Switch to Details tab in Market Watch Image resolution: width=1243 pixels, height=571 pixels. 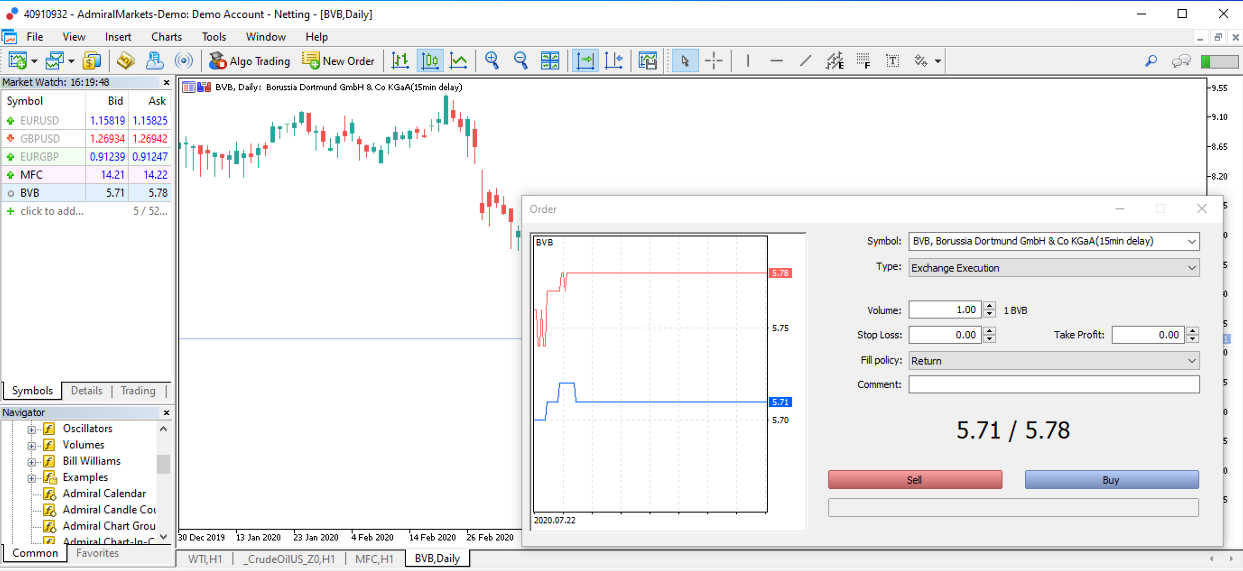click(x=87, y=391)
